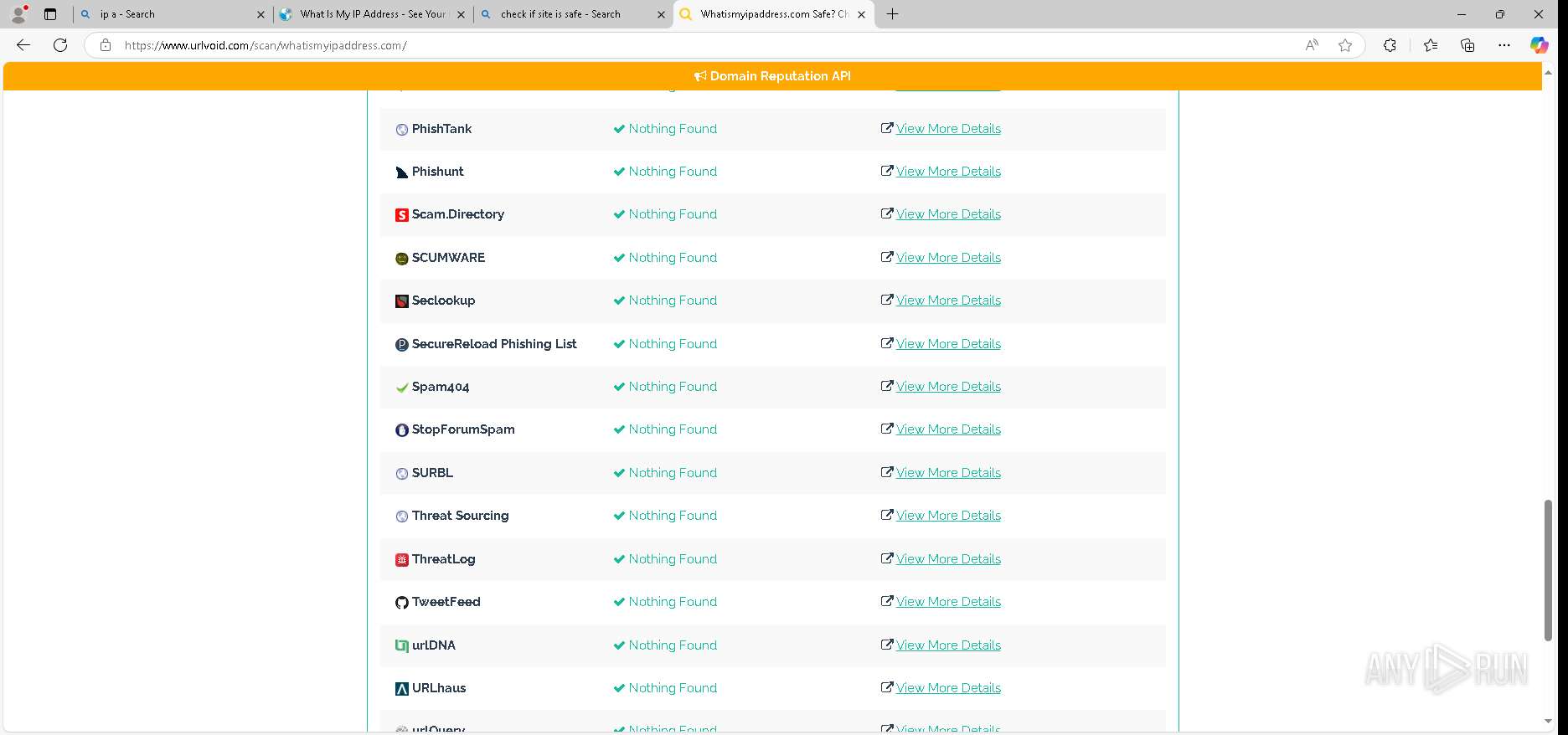Click the SCUMWARE engine icon
The height and width of the screenshot is (735, 1568).
point(402,259)
